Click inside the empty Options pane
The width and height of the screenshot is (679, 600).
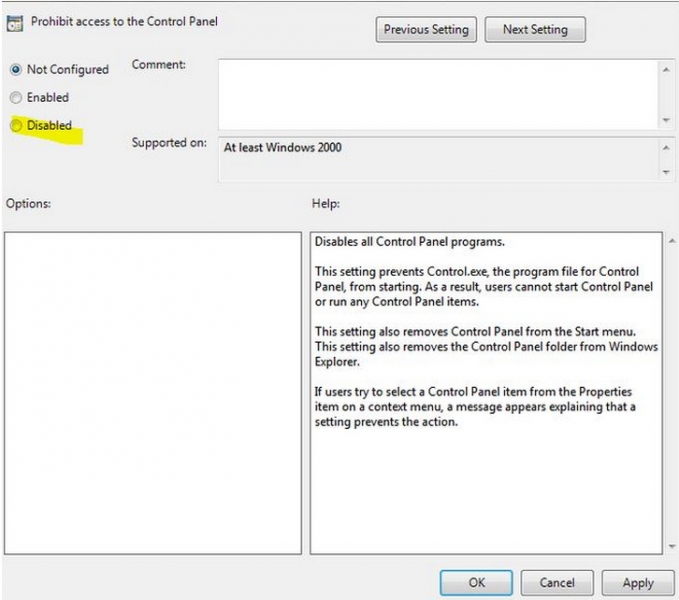(x=152, y=392)
